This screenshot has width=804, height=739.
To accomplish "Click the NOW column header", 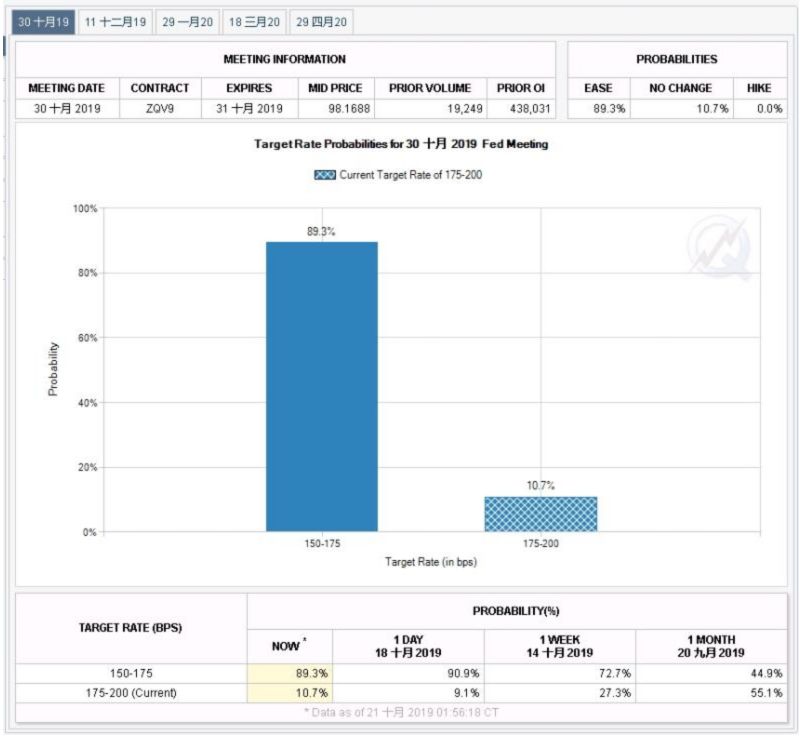I will tap(289, 646).
